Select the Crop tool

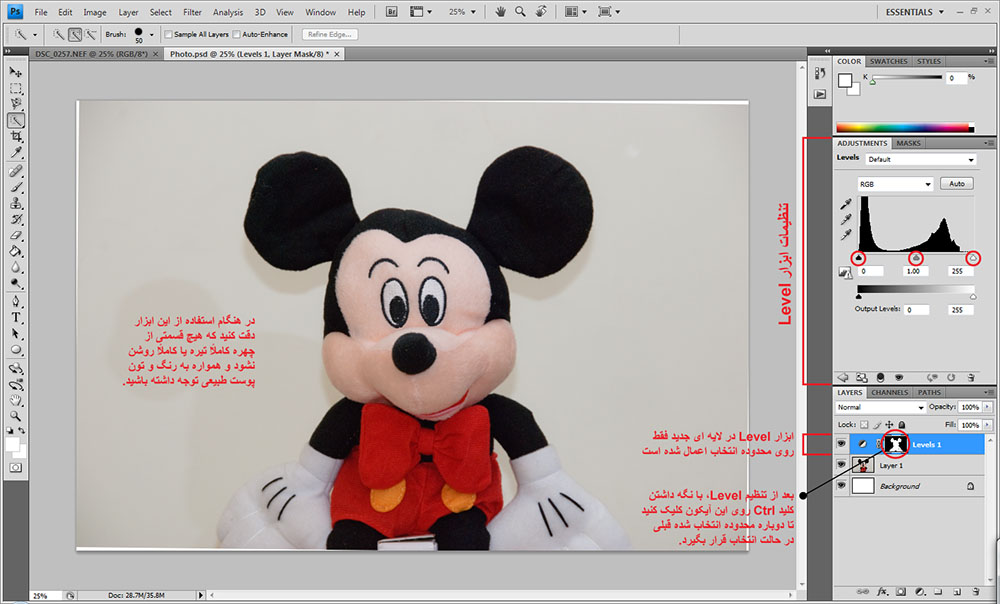tap(16, 136)
